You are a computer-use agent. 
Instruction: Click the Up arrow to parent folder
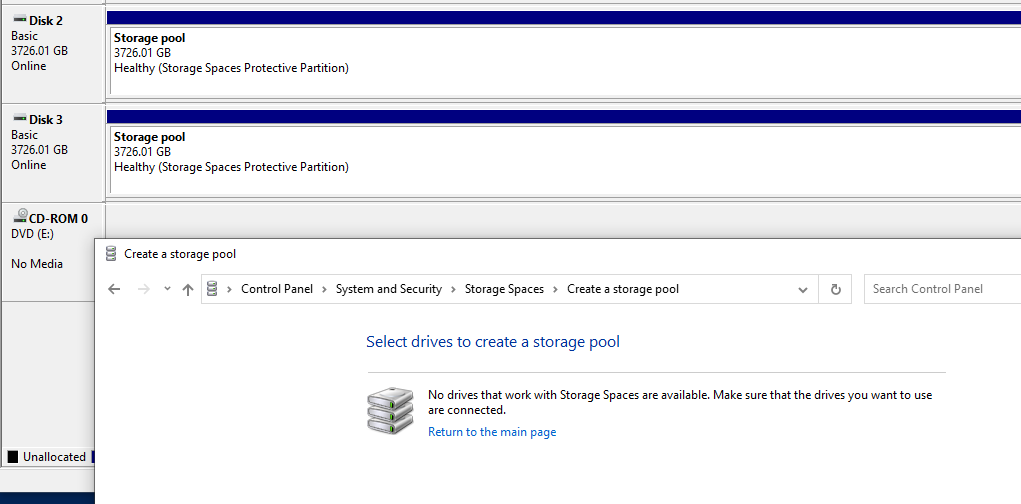coord(188,289)
